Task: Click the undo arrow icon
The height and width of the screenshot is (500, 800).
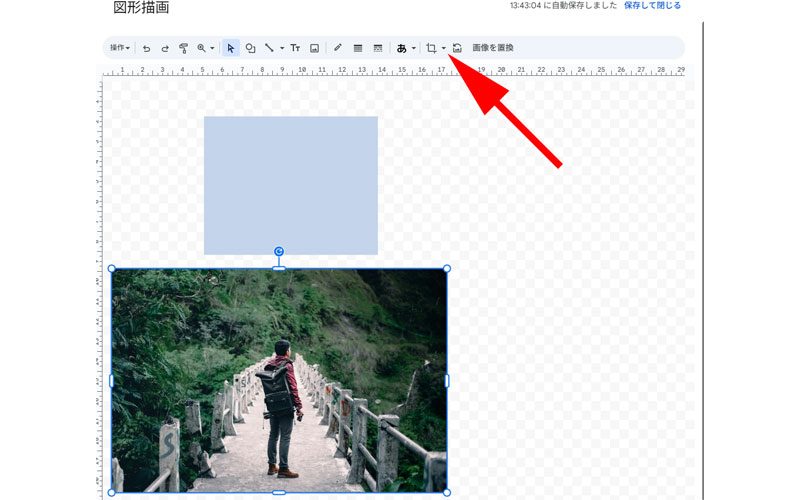Action: coord(147,48)
